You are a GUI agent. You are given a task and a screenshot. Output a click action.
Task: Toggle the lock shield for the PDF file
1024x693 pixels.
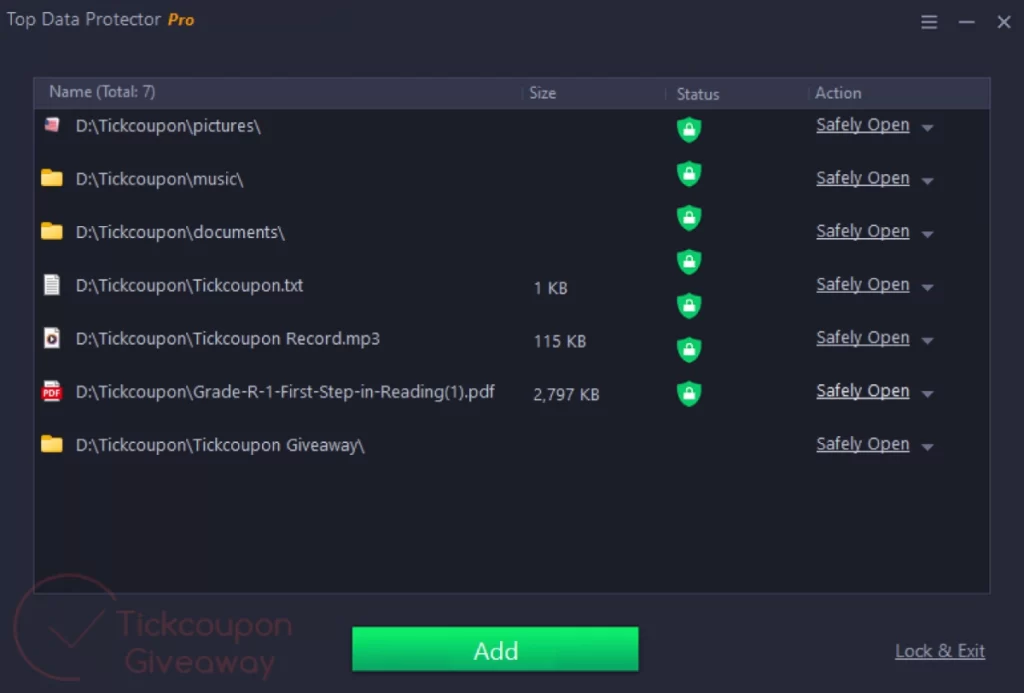(689, 393)
